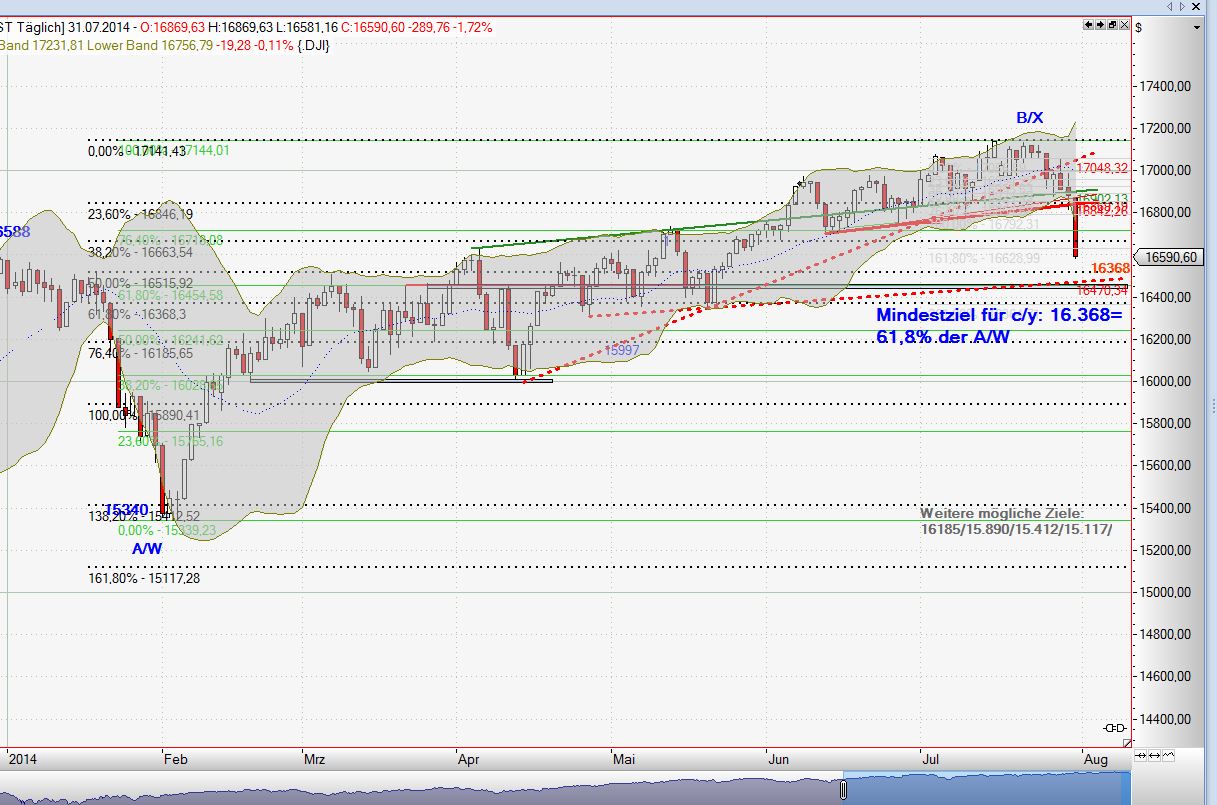The width and height of the screenshot is (1217, 805).
Task: Click the B/X wave label
Action: (x=1029, y=118)
